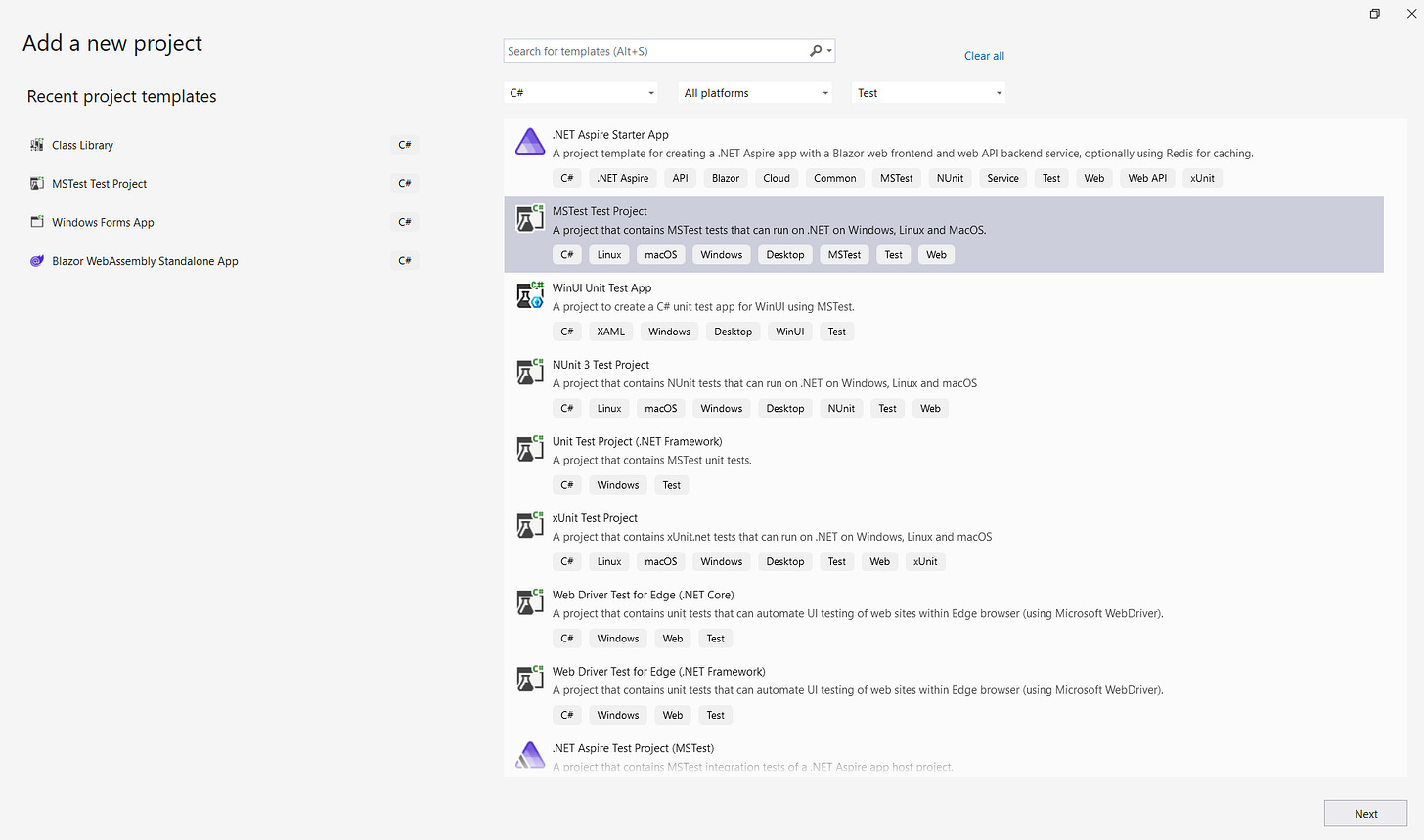Select the xUnit Test Project template
Screen dimensions: 1424x840
tap(944, 541)
